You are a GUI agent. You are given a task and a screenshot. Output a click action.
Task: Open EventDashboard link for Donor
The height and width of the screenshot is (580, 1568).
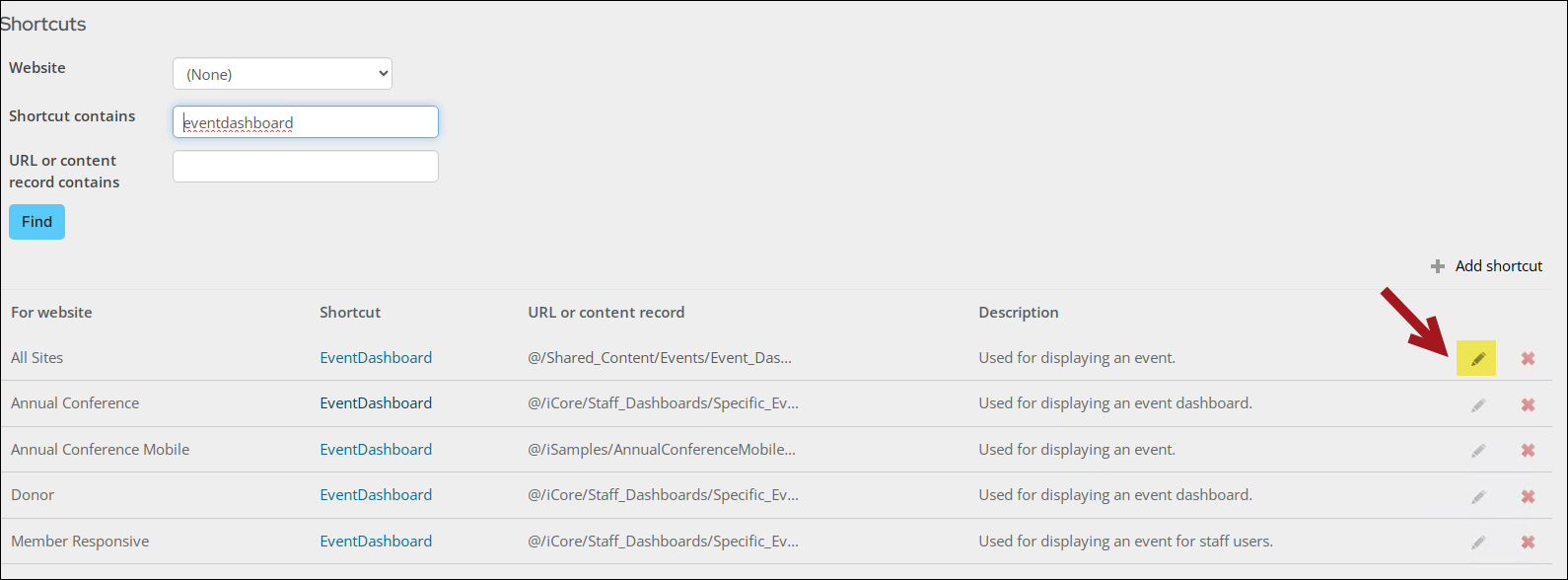coord(376,495)
